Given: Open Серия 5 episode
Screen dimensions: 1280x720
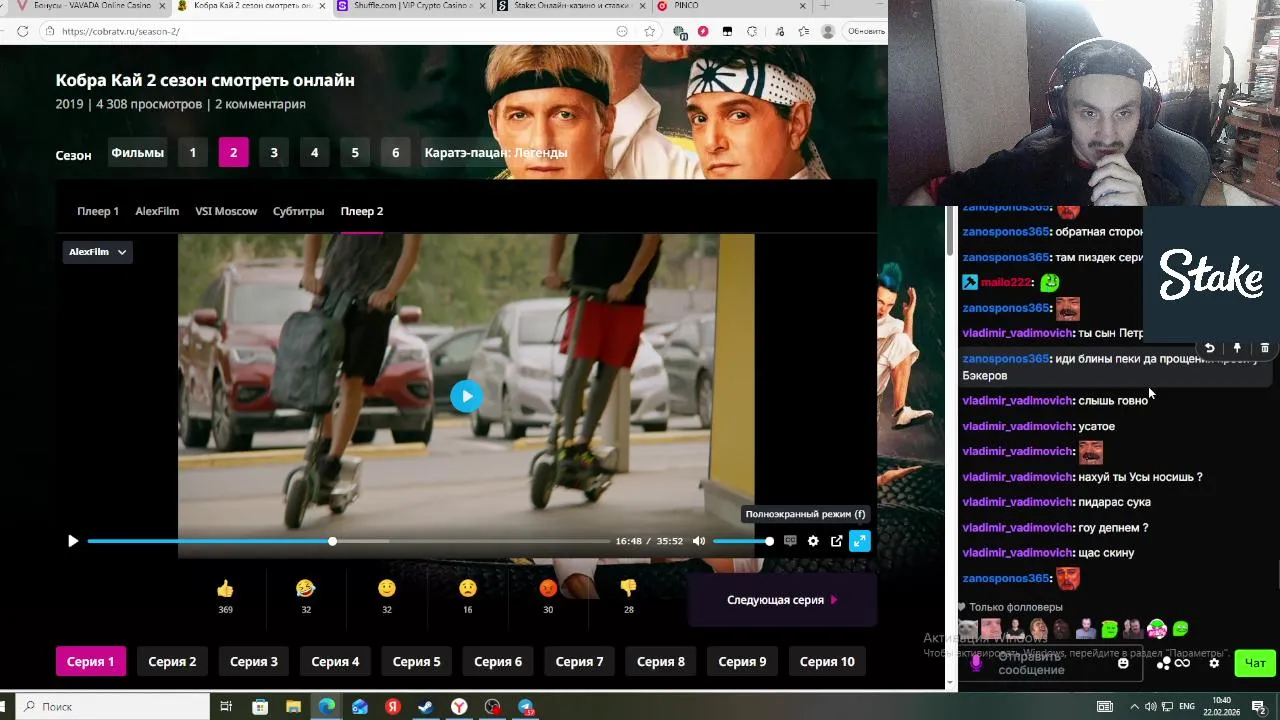Looking at the screenshot, I should click(416, 661).
